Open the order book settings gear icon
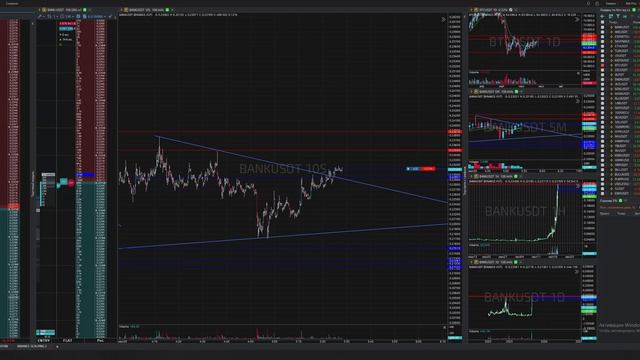Viewport: 640px width, 360px height. pyautogui.click(x=78, y=17)
